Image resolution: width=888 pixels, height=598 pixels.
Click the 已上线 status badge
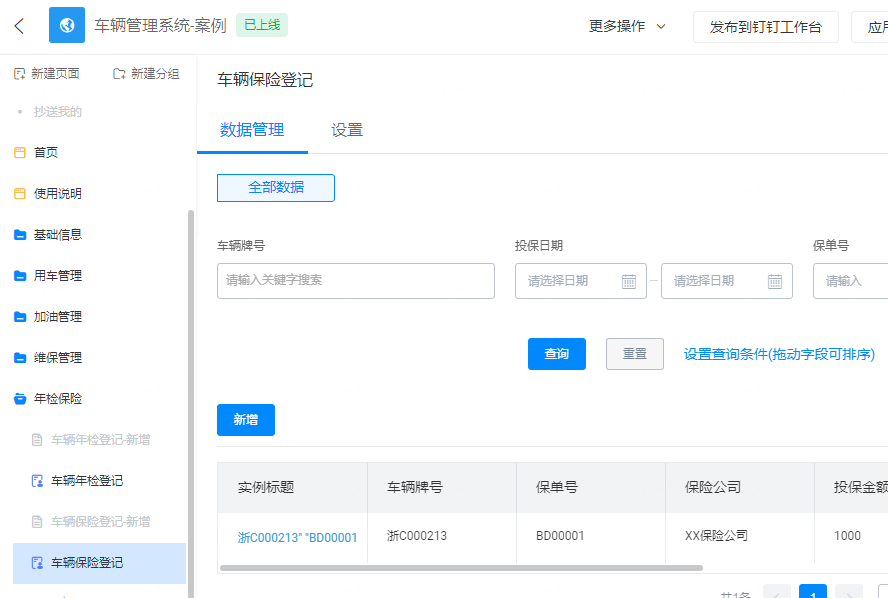(262, 25)
